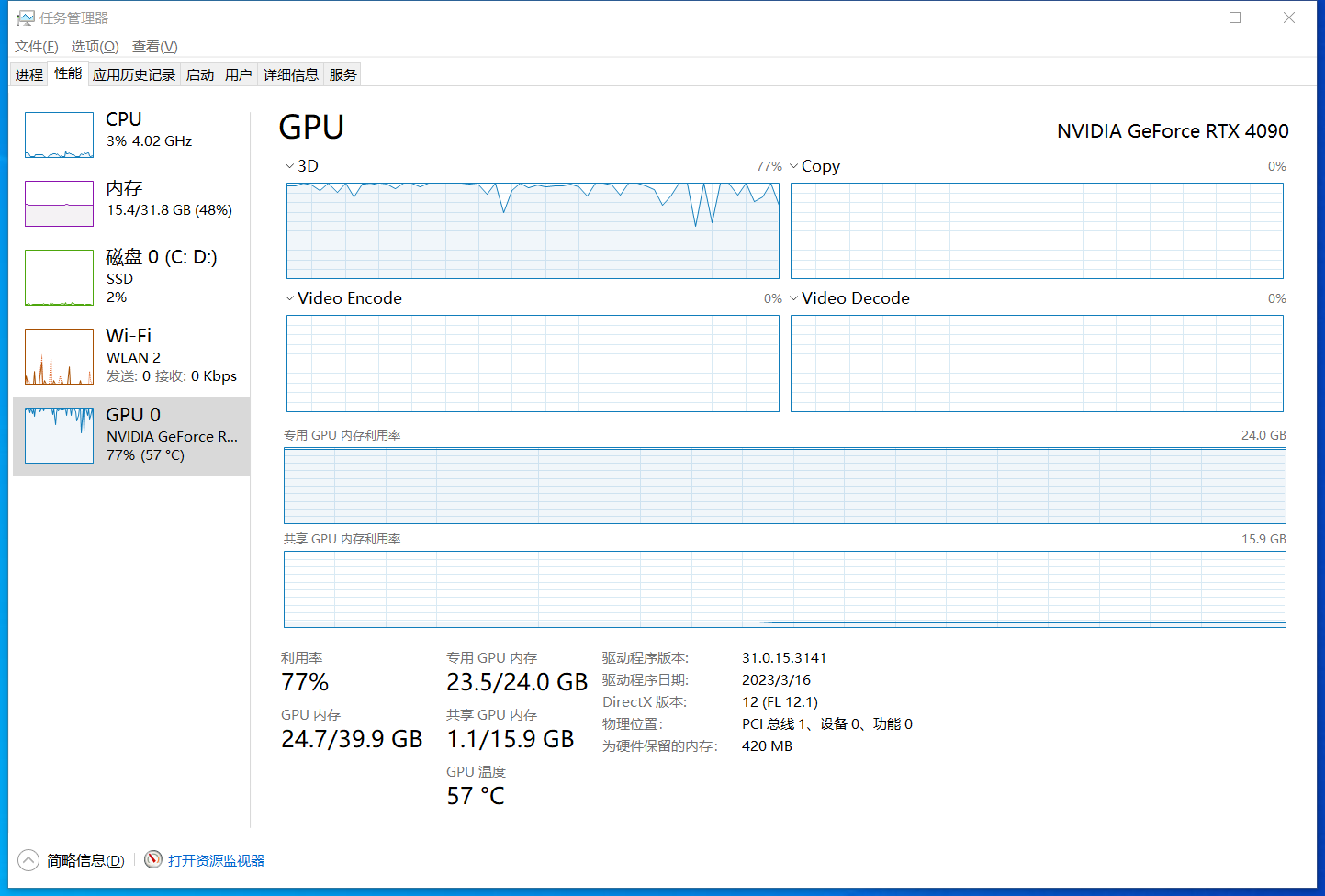Open the 选项(O) menu
Image resolution: width=1325 pixels, height=896 pixels.
click(x=95, y=47)
